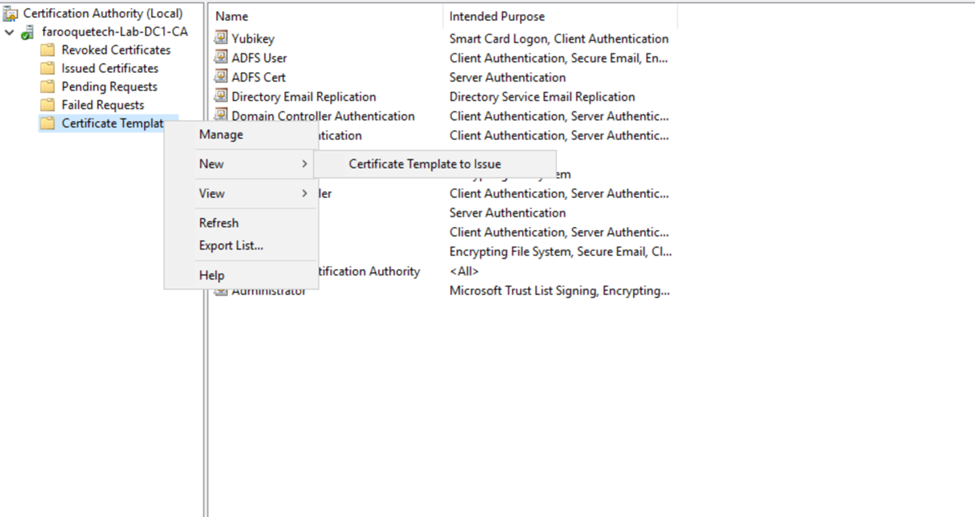This screenshot has height=517, width=975.
Task: Click the Yubikey template icon
Action: [x=221, y=38]
